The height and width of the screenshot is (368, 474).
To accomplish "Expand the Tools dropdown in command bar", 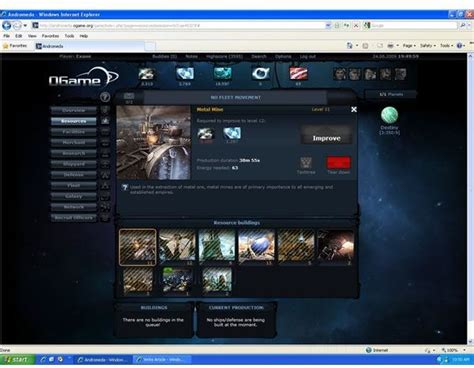I will point(447,46).
